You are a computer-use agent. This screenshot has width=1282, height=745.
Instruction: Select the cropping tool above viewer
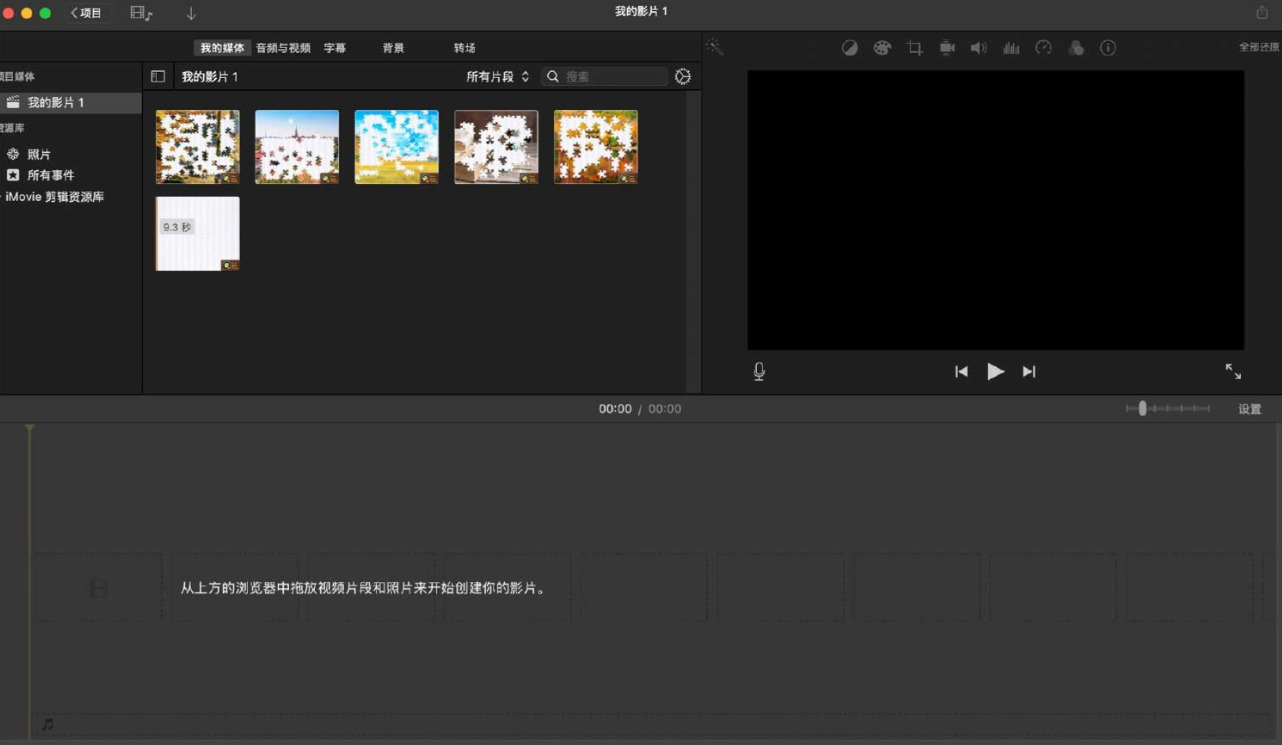(x=914, y=47)
